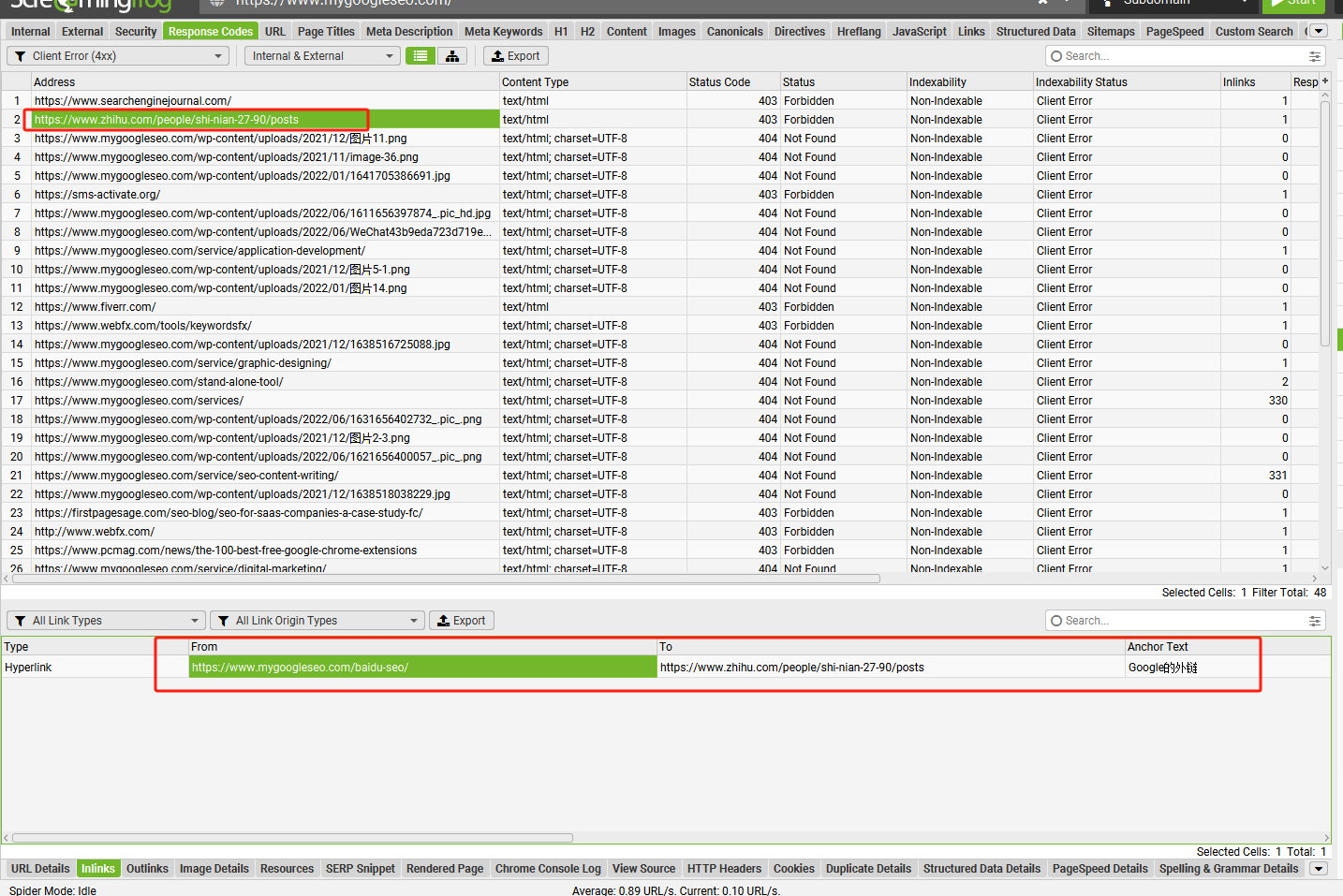Screen dimensions: 1343x896
Task: Open the View Source bottom tab
Action: click(x=643, y=869)
